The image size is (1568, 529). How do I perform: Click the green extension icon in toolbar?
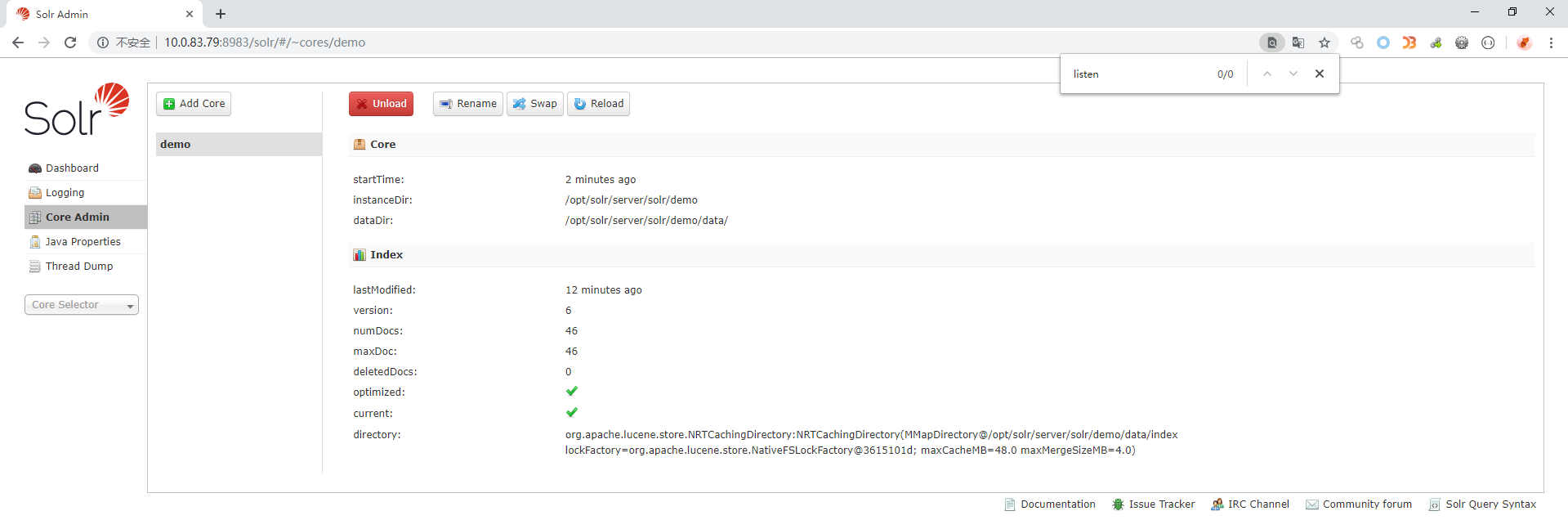click(x=1436, y=43)
